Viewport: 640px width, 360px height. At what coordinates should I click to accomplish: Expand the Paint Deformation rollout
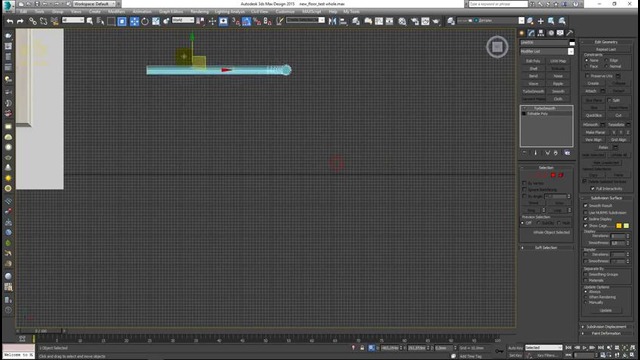[606, 333]
